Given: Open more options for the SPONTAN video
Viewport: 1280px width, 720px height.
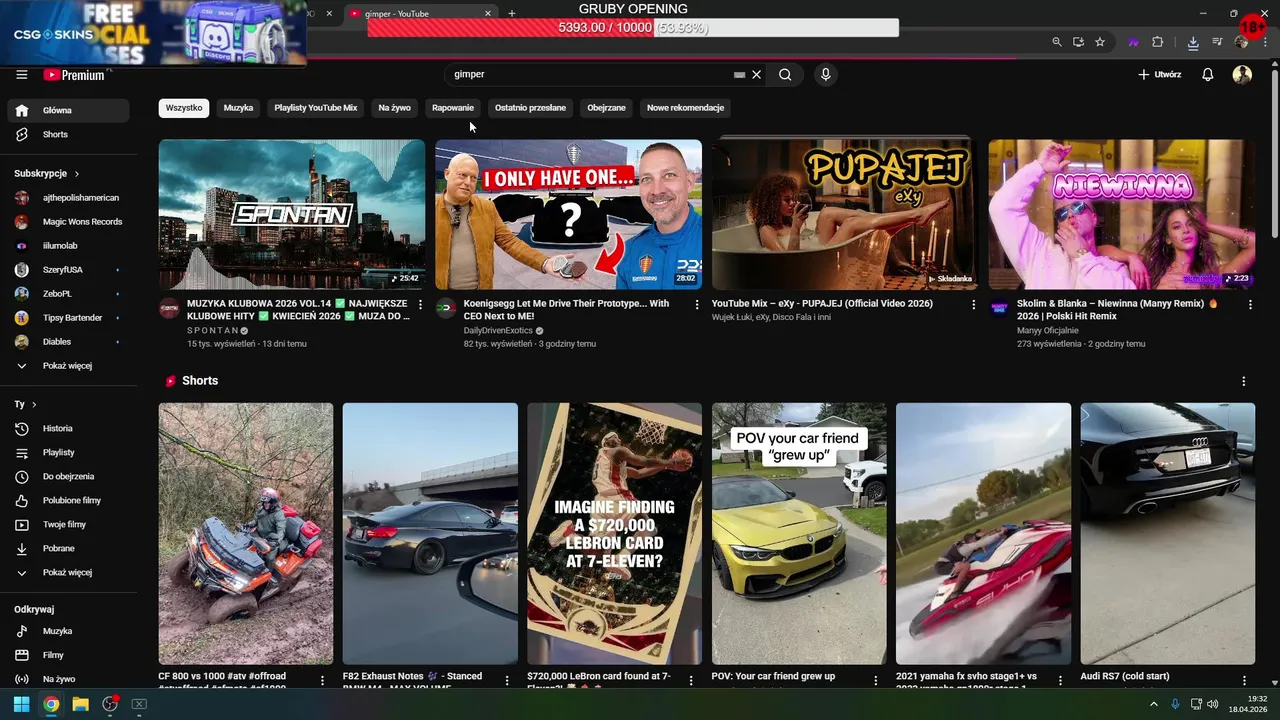Looking at the screenshot, I should [420, 304].
